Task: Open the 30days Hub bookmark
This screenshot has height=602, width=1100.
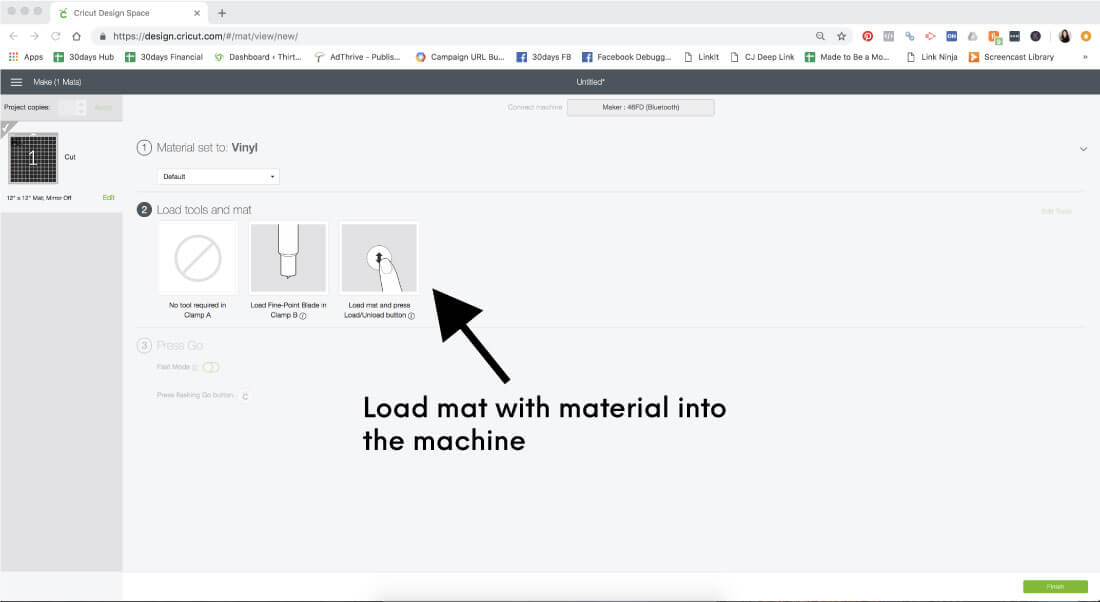Action: pos(83,57)
